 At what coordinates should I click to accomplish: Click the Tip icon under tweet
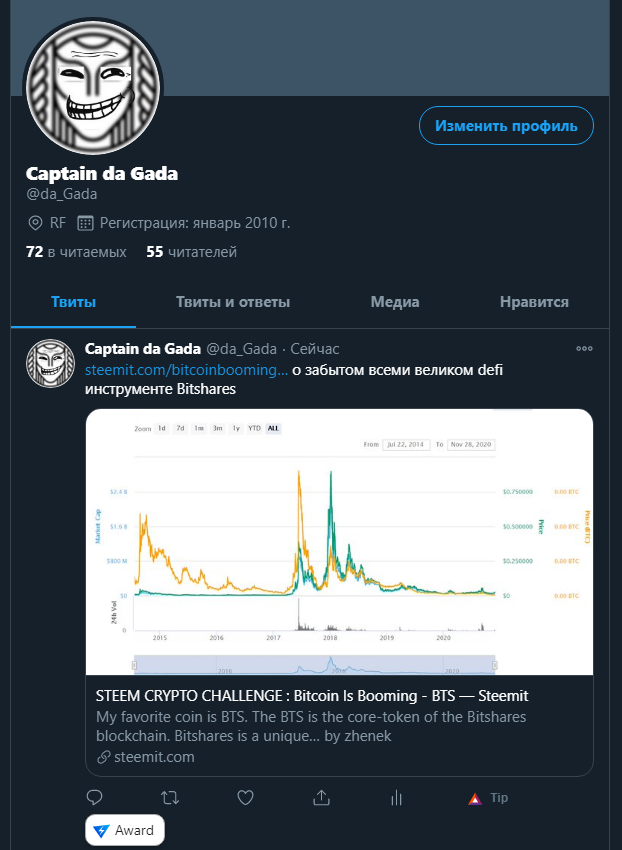tap(488, 798)
